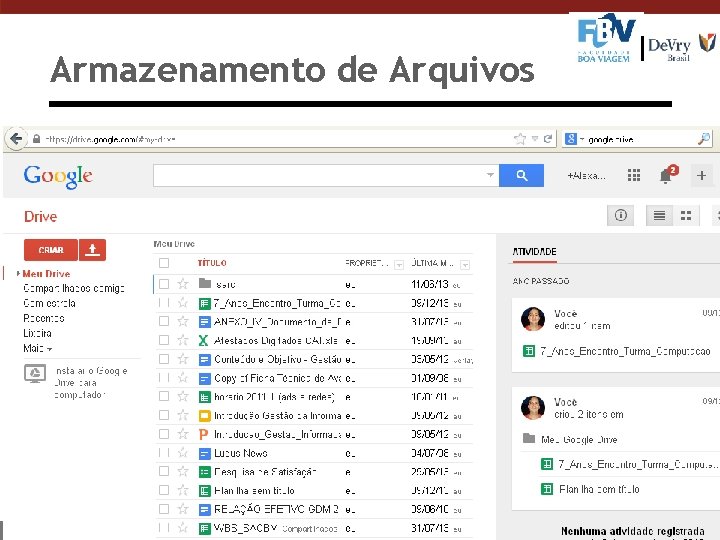Open the Google search options dropdown arrow
The height and width of the screenshot is (540, 720).
point(490,175)
